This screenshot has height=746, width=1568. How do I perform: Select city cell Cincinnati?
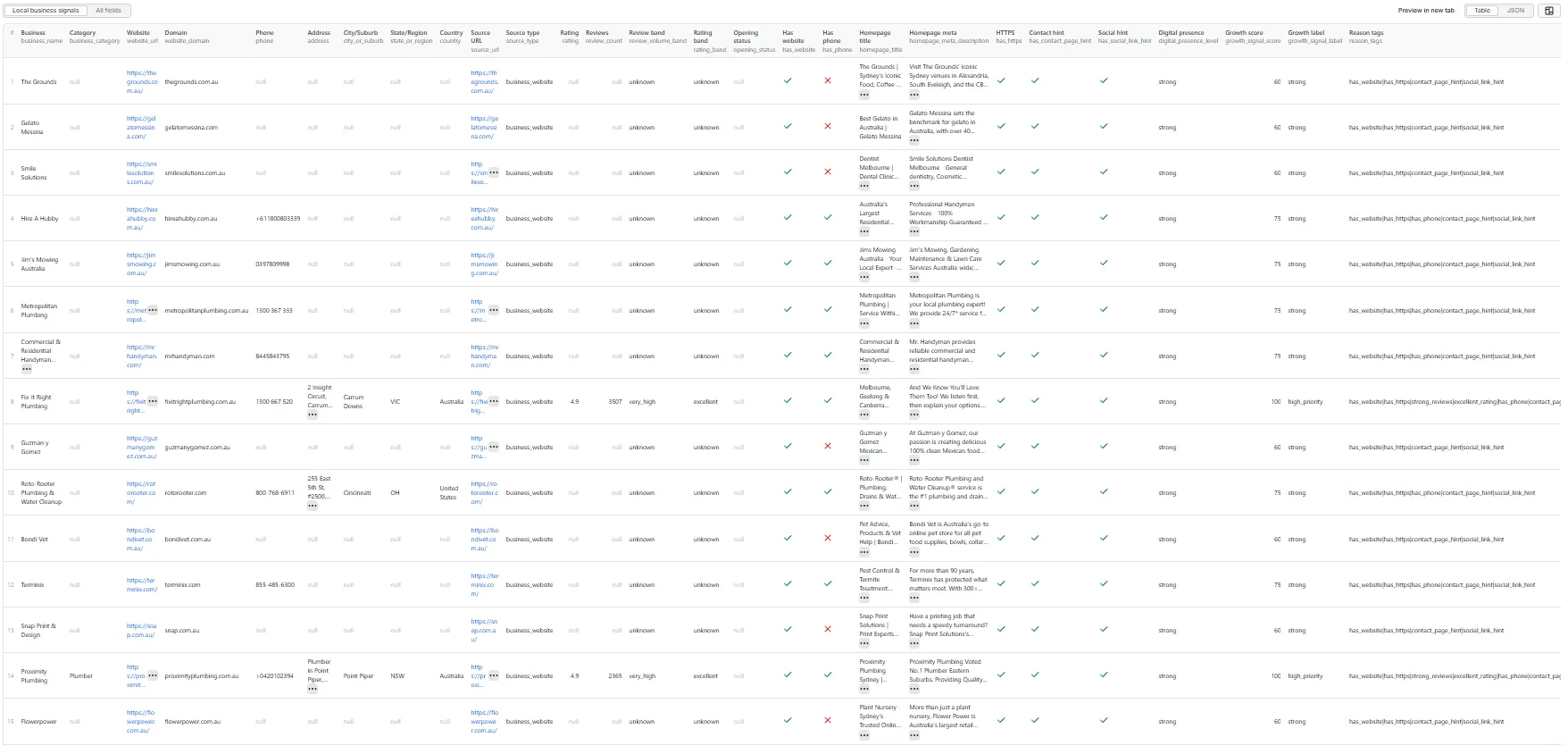click(357, 492)
